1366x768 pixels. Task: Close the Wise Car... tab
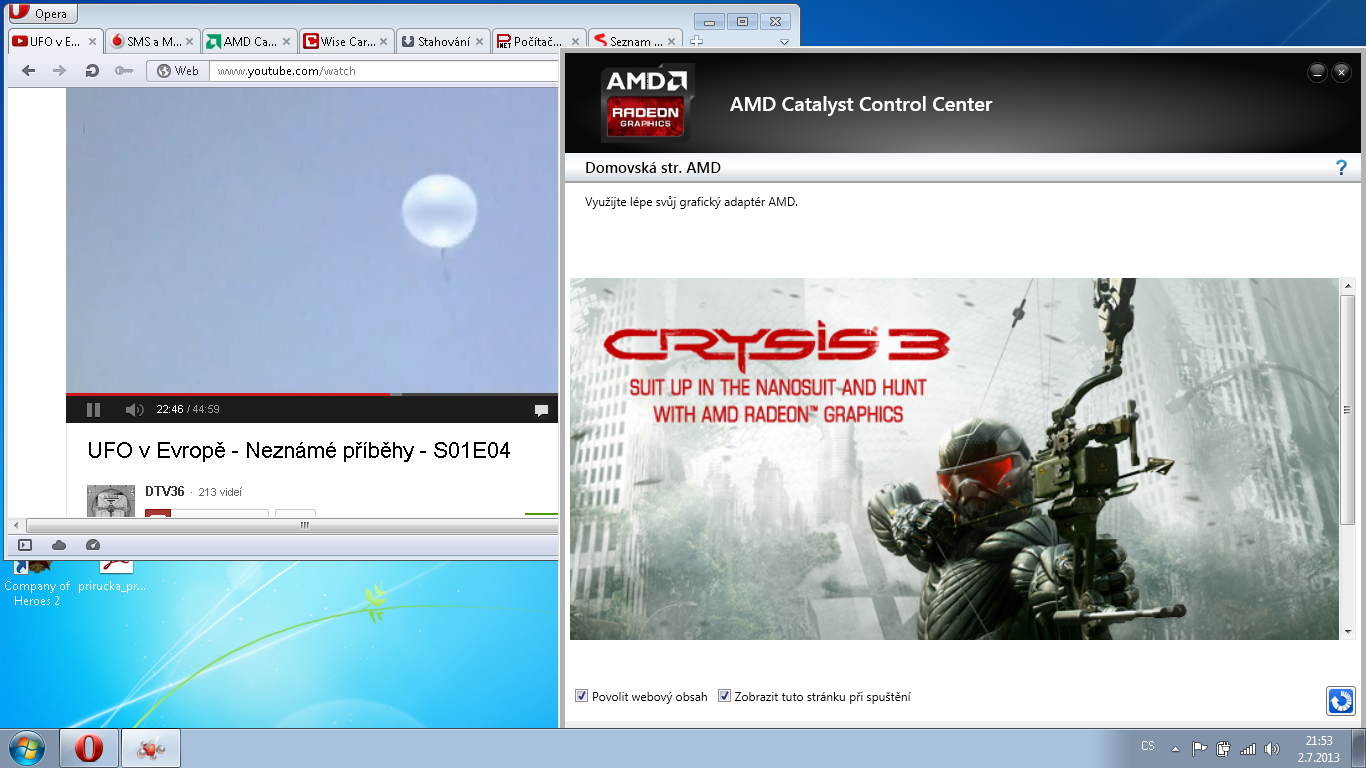[x=383, y=42]
